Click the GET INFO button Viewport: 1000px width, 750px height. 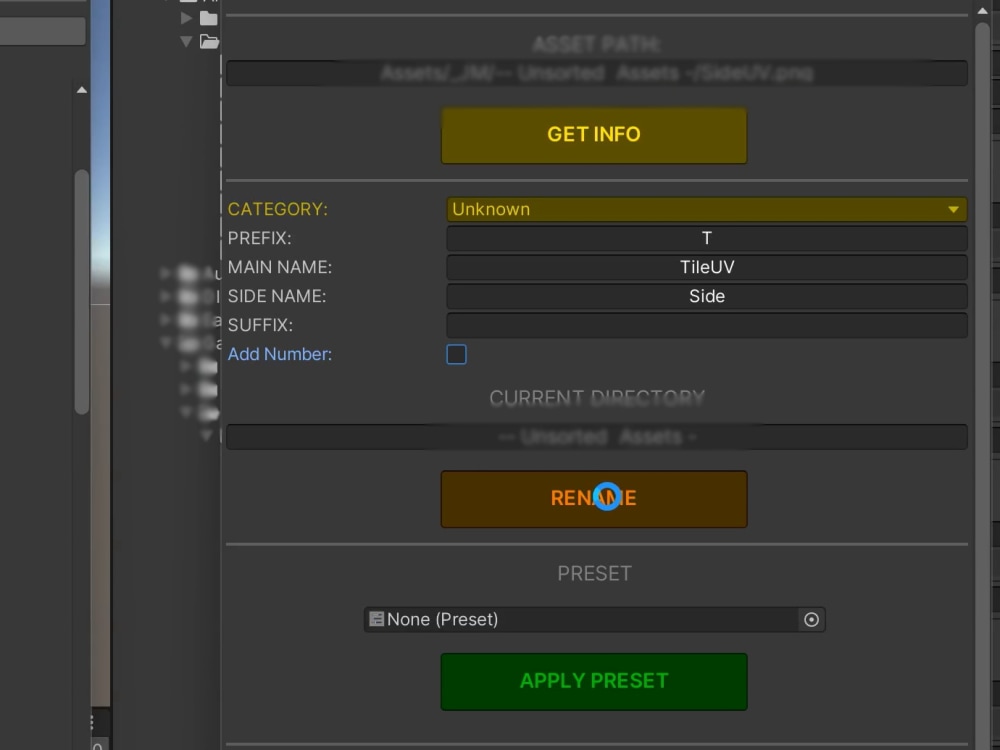[593, 134]
